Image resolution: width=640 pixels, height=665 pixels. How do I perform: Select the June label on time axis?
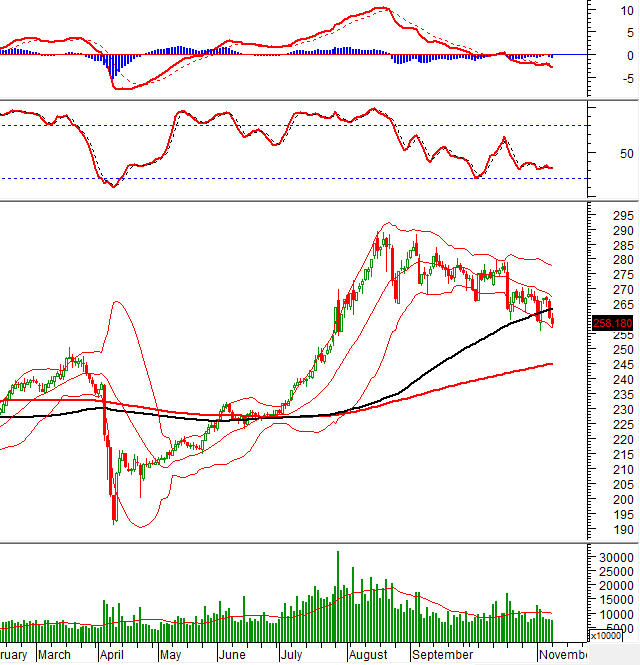(231, 655)
